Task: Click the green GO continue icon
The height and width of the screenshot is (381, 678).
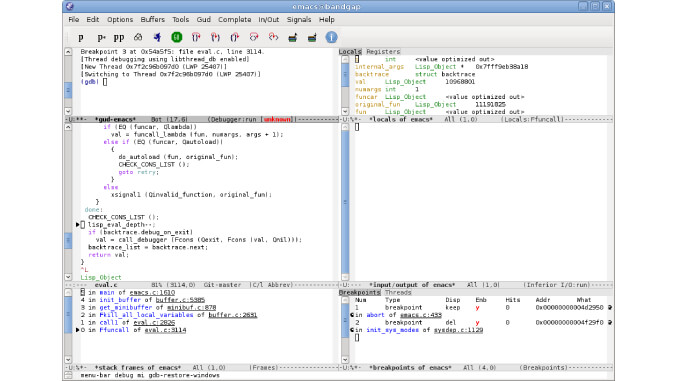Action: (176, 37)
